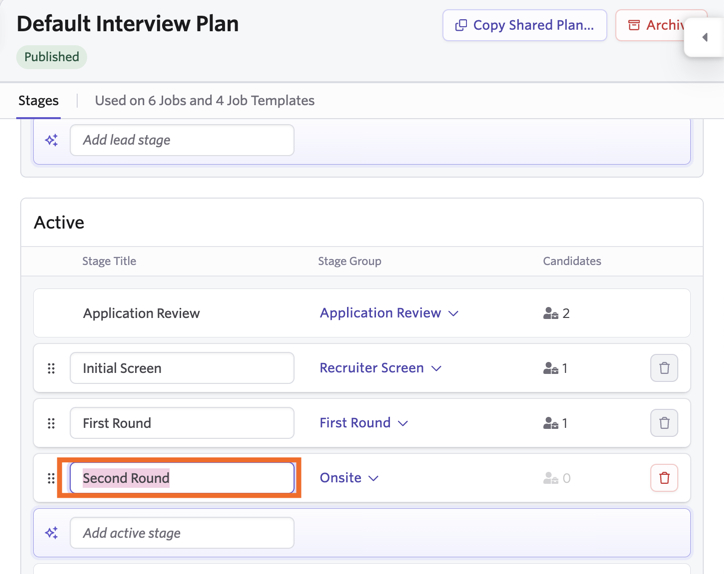Grab the drag handle for Initial Screen

click(51, 368)
